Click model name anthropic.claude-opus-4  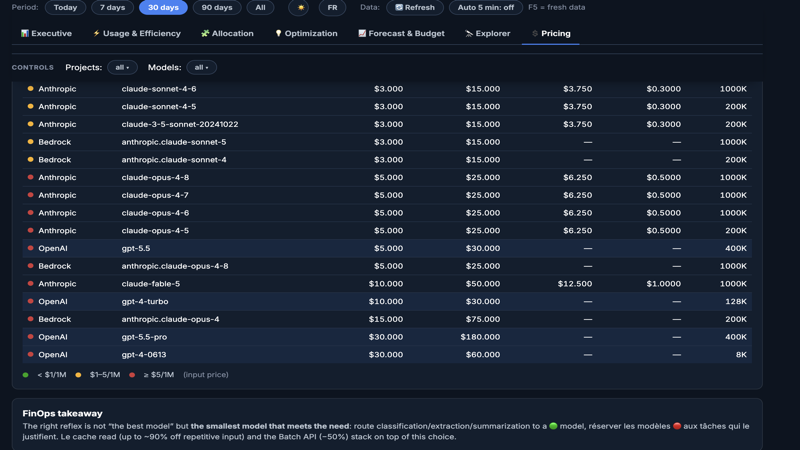click(x=170, y=319)
